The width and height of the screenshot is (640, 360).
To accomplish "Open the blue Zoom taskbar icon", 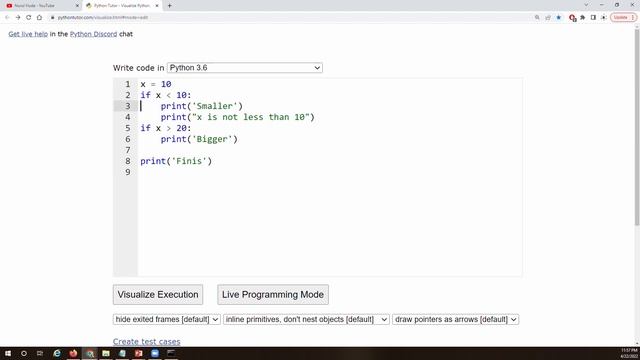I will click(x=155, y=353).
